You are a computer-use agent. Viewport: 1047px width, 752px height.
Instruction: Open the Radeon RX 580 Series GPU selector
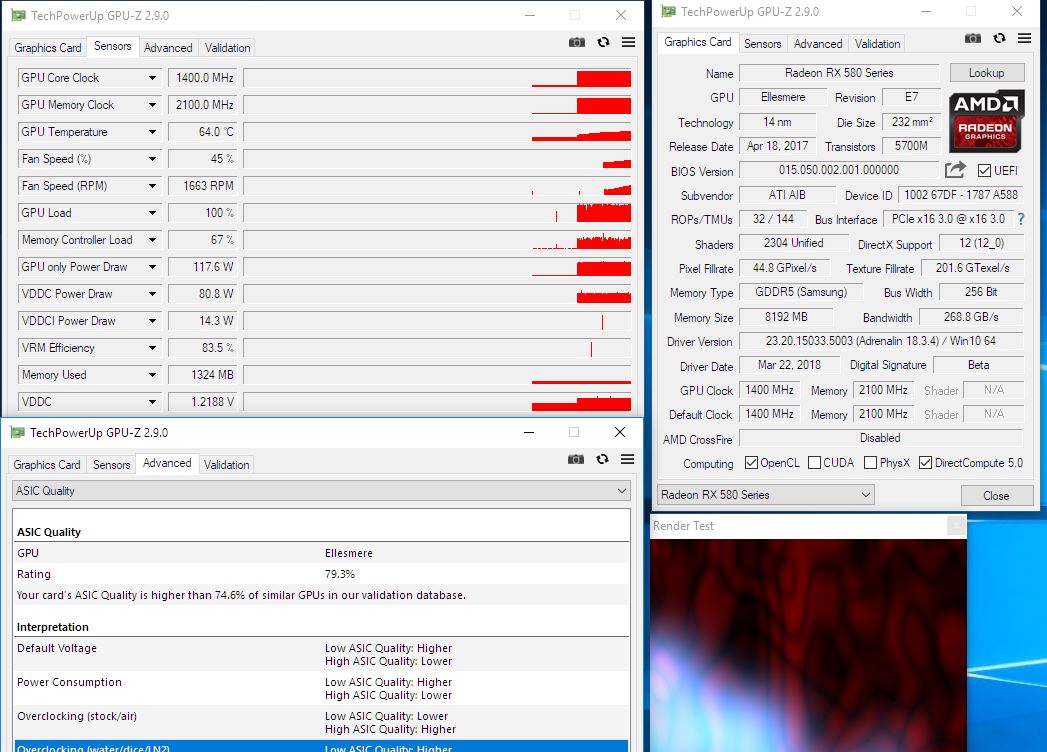pyautogui.click(x=766, y=495)
